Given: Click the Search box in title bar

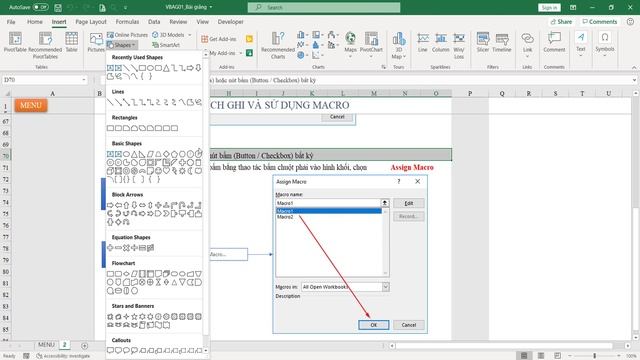Looking at the screenshot, I should point(324,7).
